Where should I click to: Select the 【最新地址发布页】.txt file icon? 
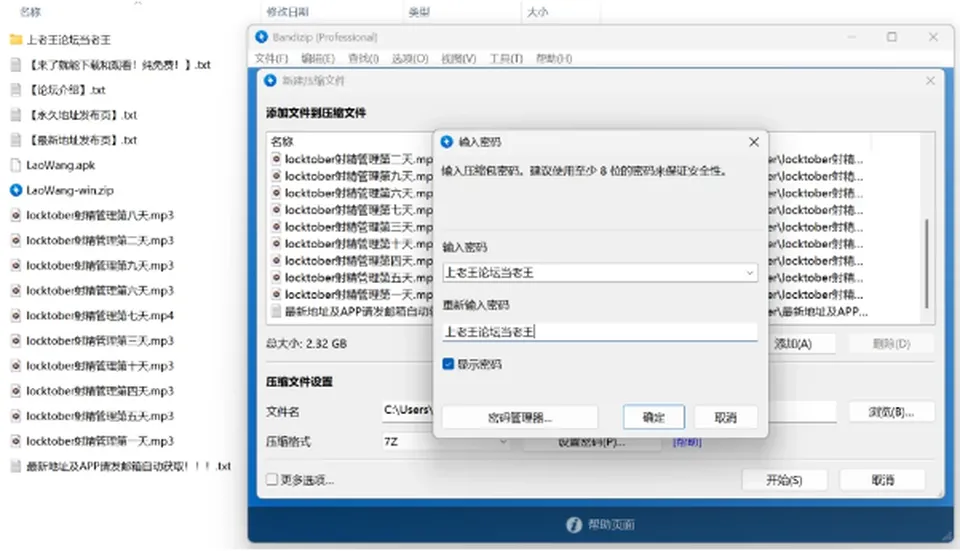[16, 140]
